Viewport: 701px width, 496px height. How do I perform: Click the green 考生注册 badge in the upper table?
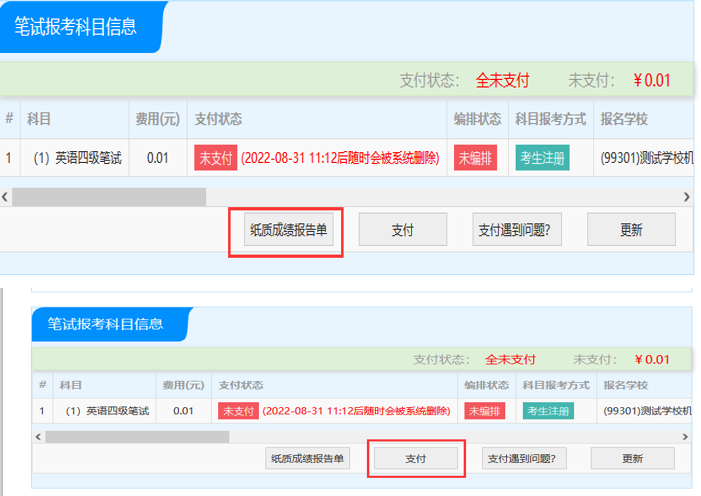(x=542, y=158)
